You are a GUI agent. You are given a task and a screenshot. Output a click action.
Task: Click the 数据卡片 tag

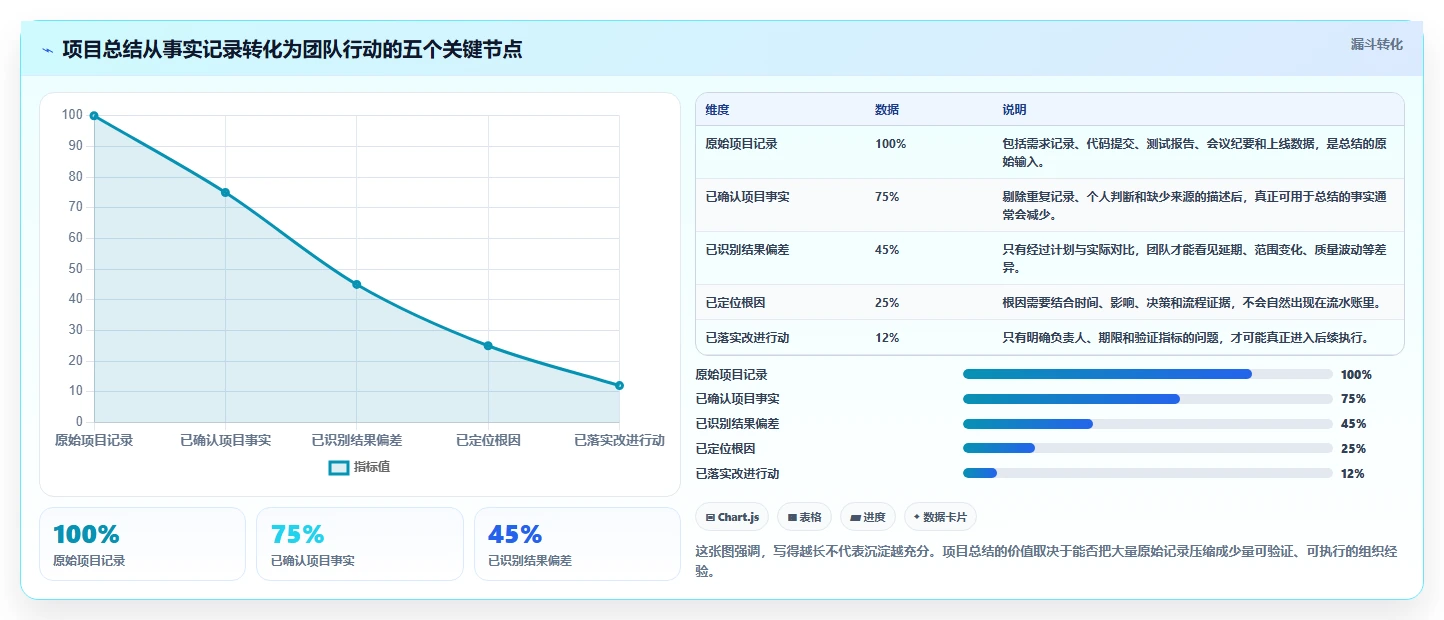pos(940,517)
